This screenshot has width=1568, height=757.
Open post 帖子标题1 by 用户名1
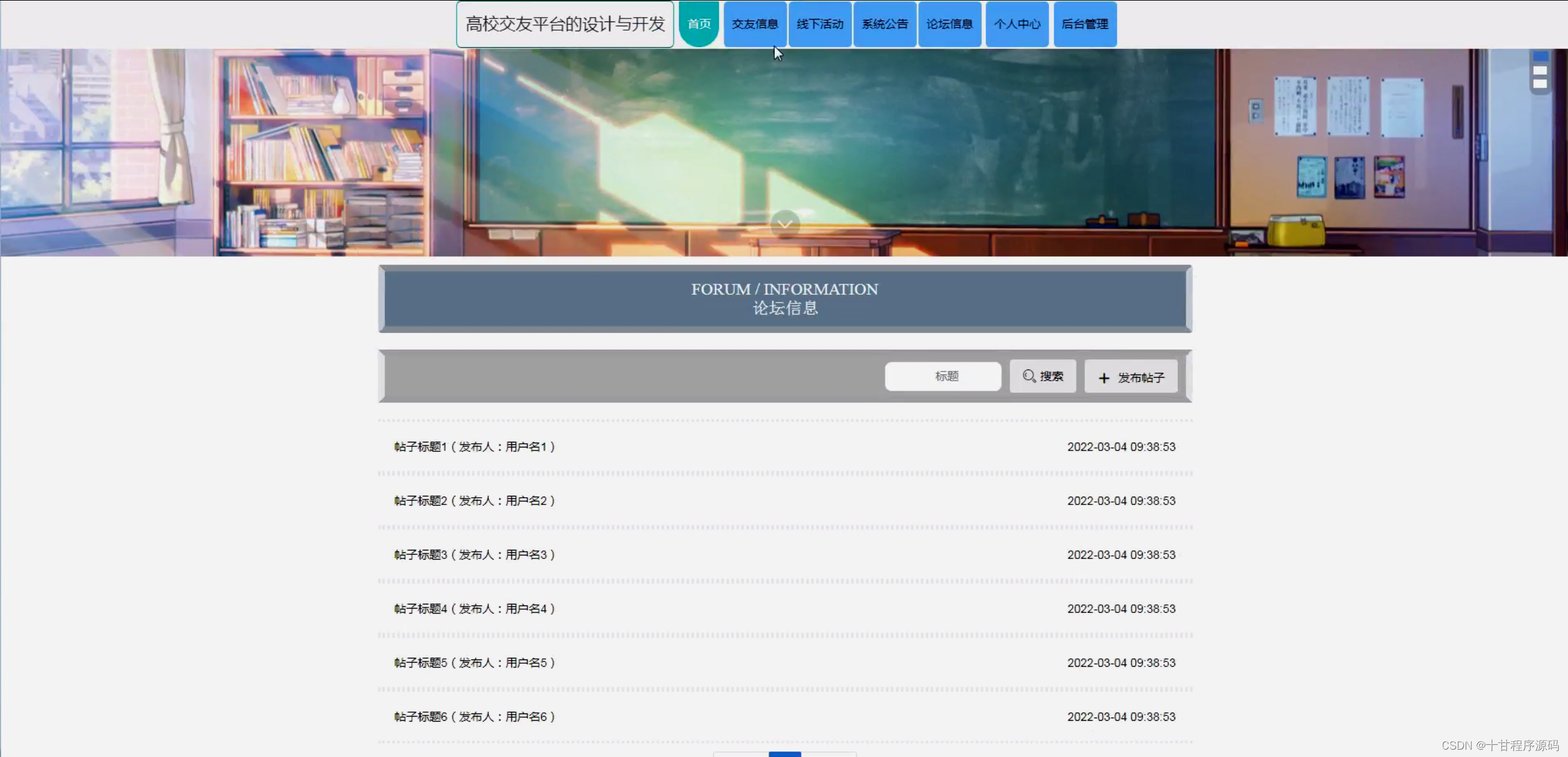coord(474,447)
